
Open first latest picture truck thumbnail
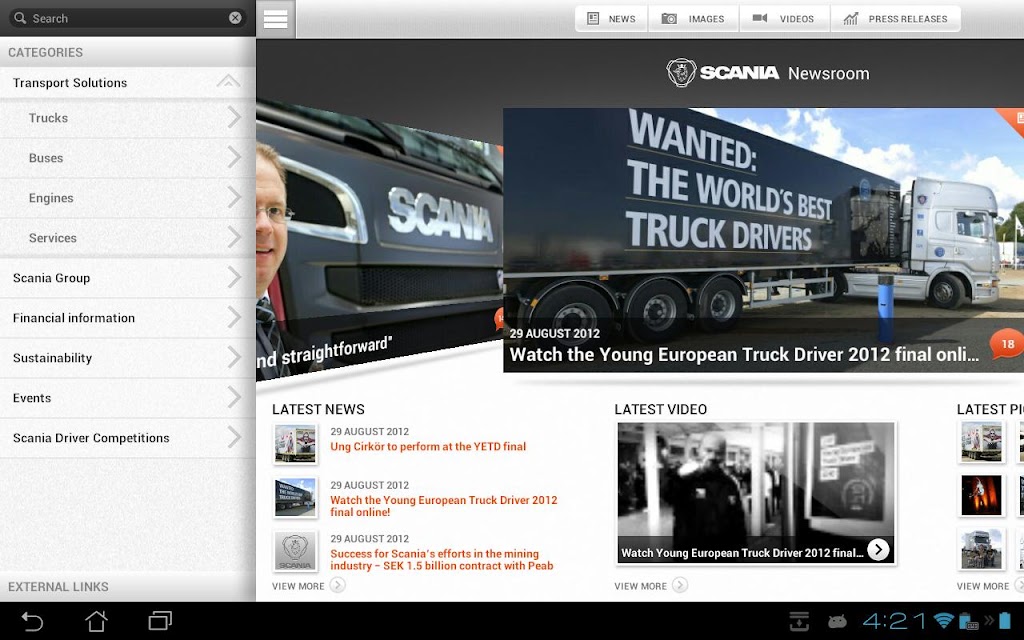point(981,442)
